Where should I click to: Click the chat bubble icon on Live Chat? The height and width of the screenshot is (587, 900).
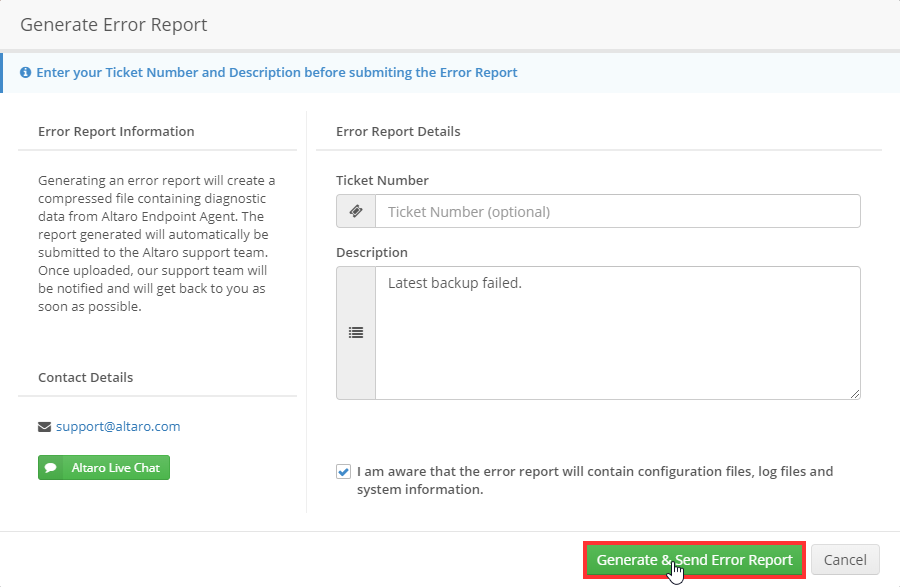click(x=51, y=468)
